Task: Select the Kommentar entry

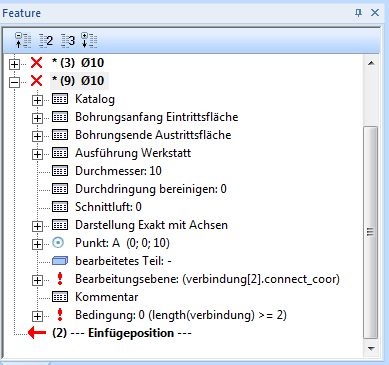Action: pyautogui.click(x=107, y=297)
